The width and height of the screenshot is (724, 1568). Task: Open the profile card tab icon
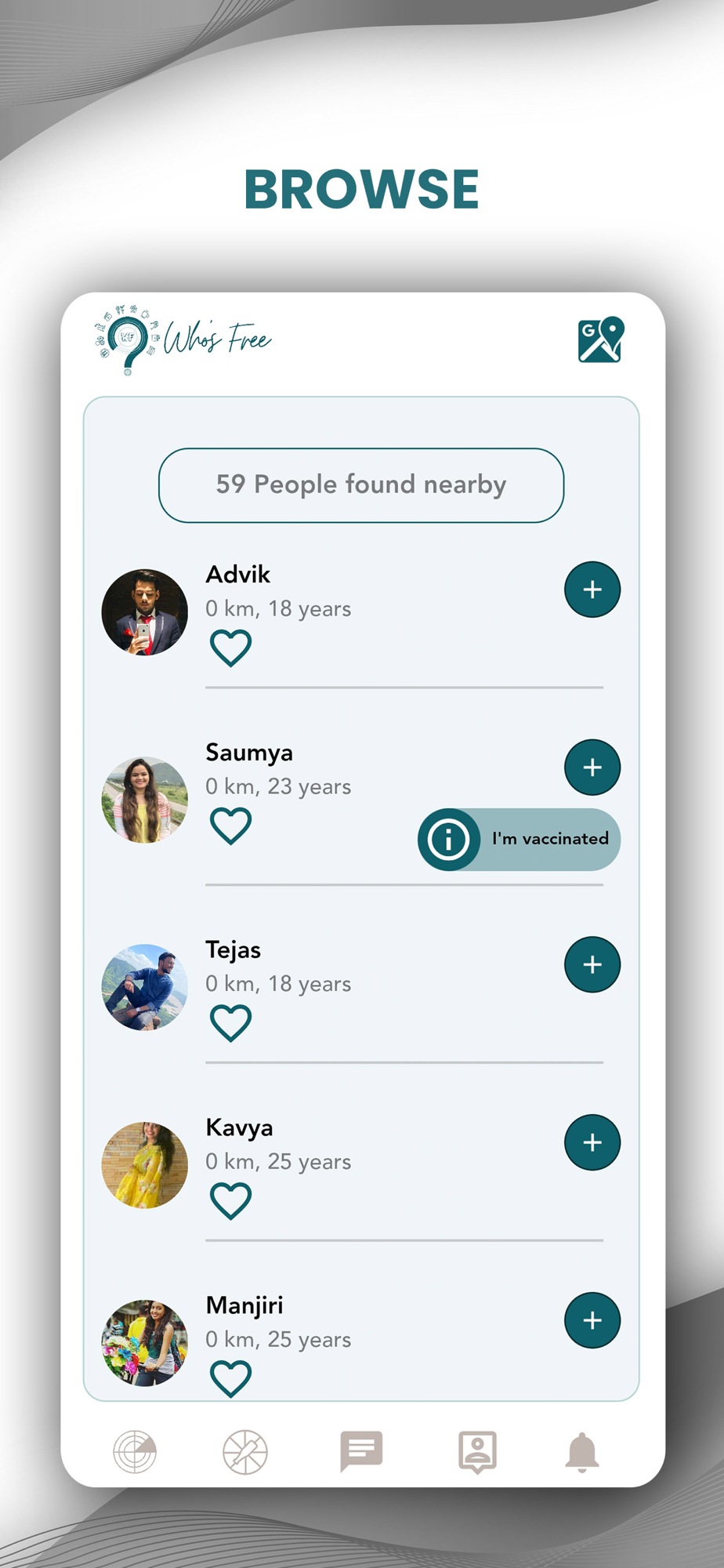coord(477,1452)
